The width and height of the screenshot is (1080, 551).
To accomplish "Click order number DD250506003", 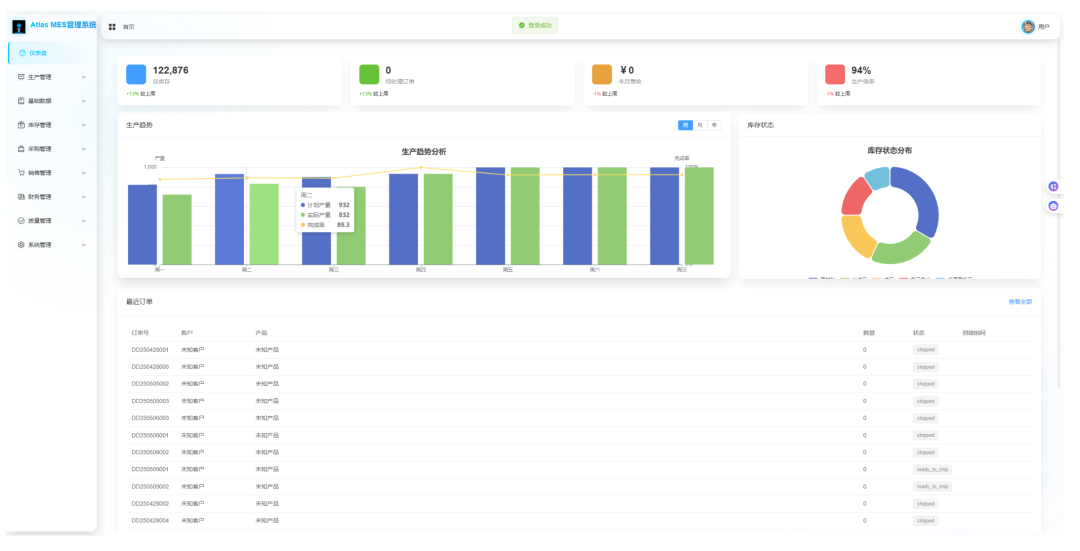I will [150, 418].
